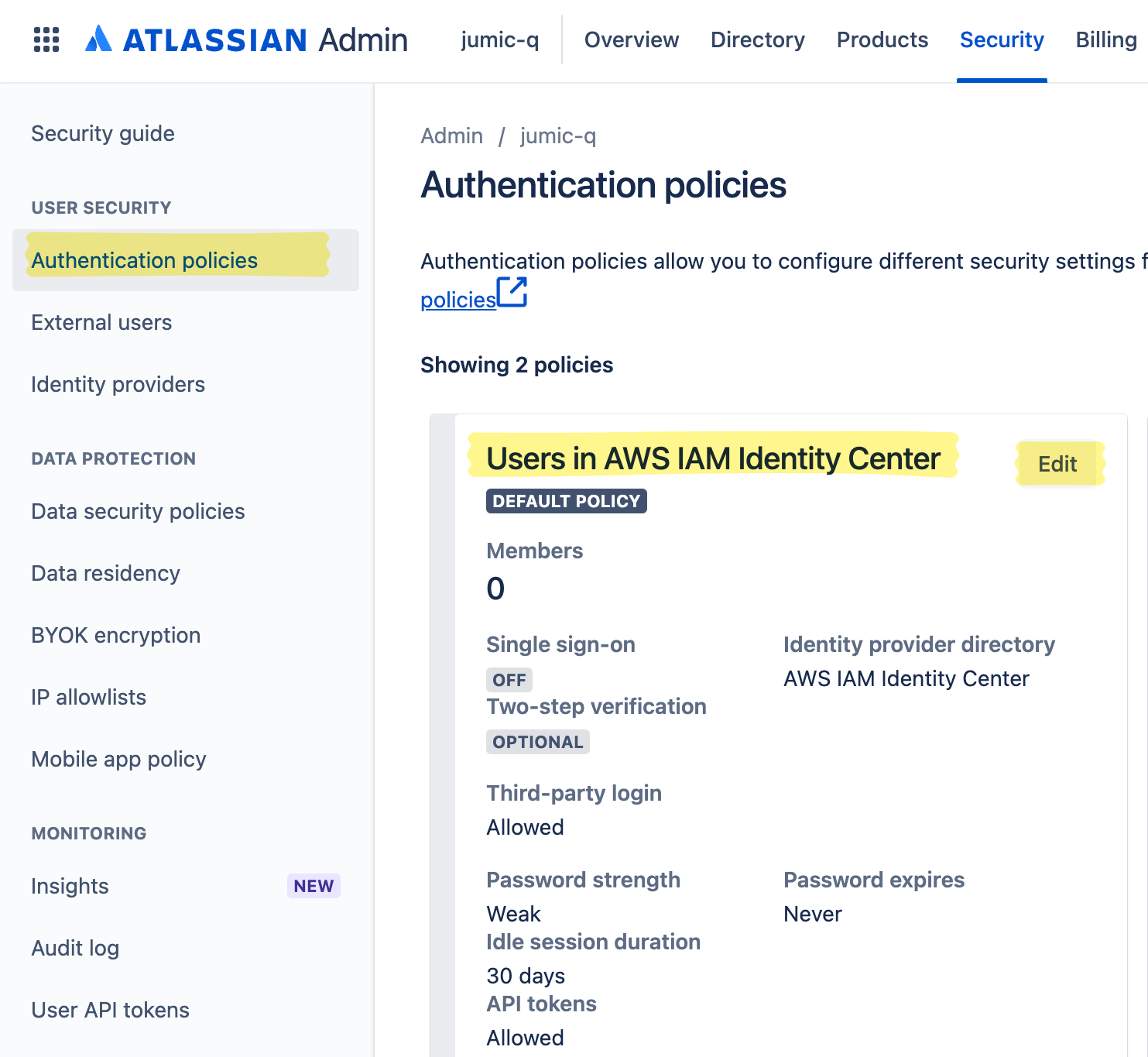View the Audit log

point(74,948)
